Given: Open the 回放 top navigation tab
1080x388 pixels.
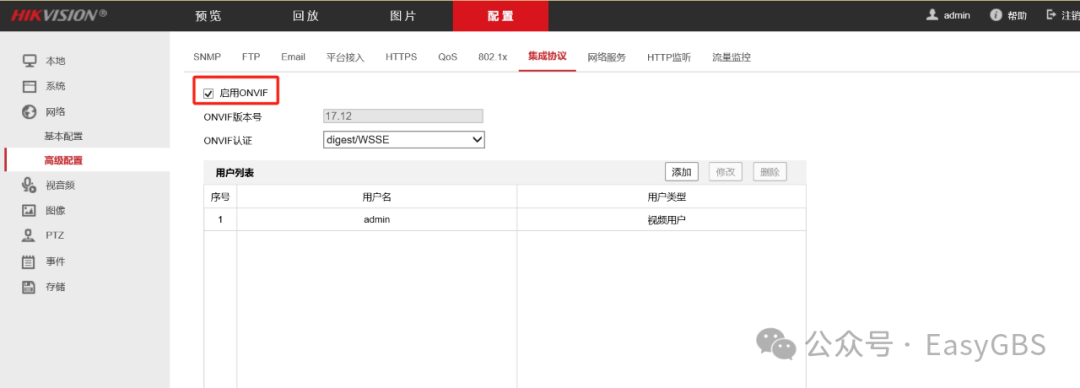Looking at the screenshot, I should [306, 16].
